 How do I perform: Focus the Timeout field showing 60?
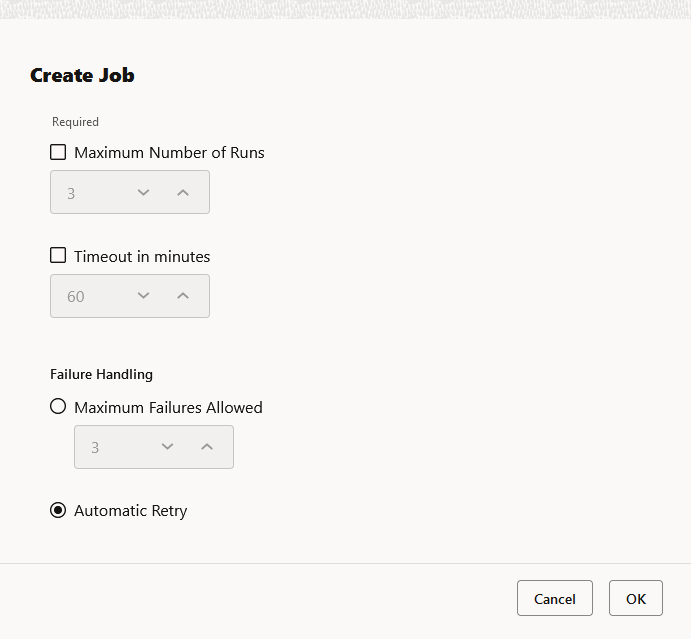click(x=88, y=296)
